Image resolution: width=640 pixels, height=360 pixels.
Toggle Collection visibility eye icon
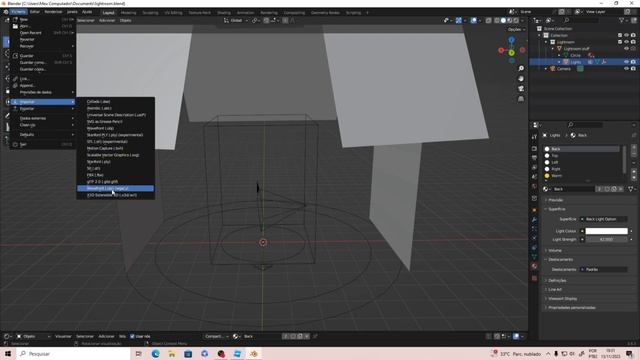coord(627,36)
